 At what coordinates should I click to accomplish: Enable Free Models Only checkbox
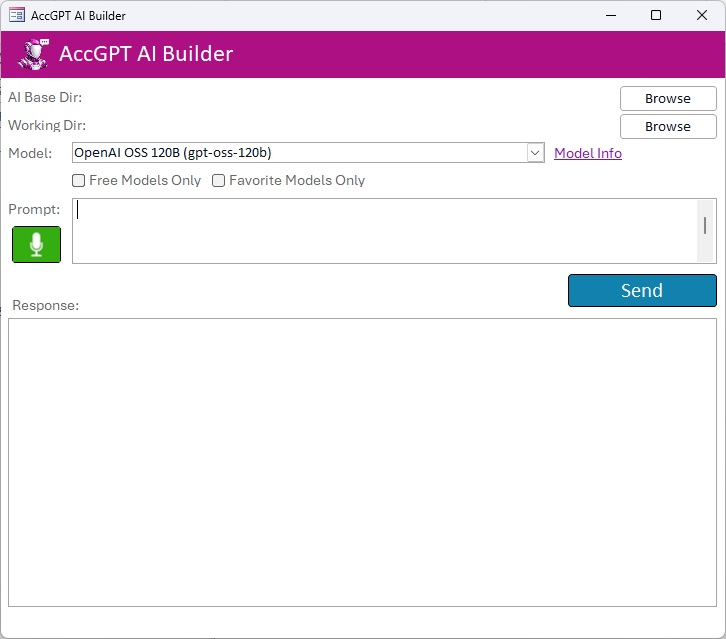click(x=79, y=181)
